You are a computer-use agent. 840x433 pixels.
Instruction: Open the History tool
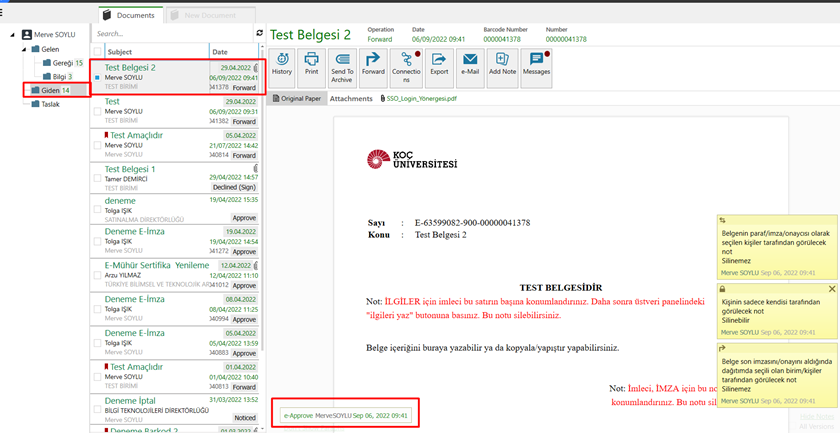click(281, 65)
